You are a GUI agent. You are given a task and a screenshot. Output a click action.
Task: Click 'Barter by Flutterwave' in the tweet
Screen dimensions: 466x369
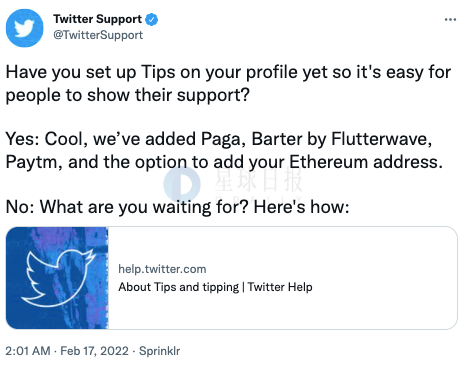(x=341, y=139)
